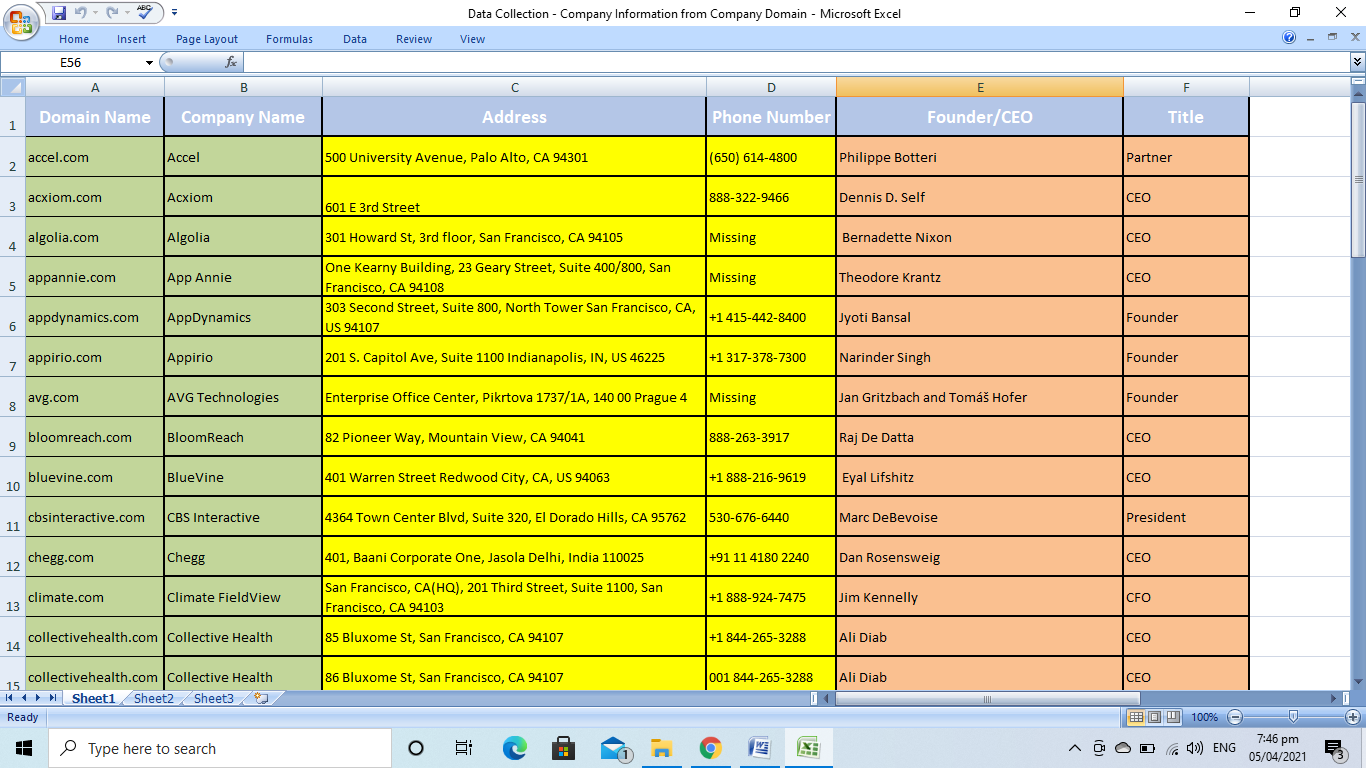Switch to the Sheet2 tab

(154, 698)
